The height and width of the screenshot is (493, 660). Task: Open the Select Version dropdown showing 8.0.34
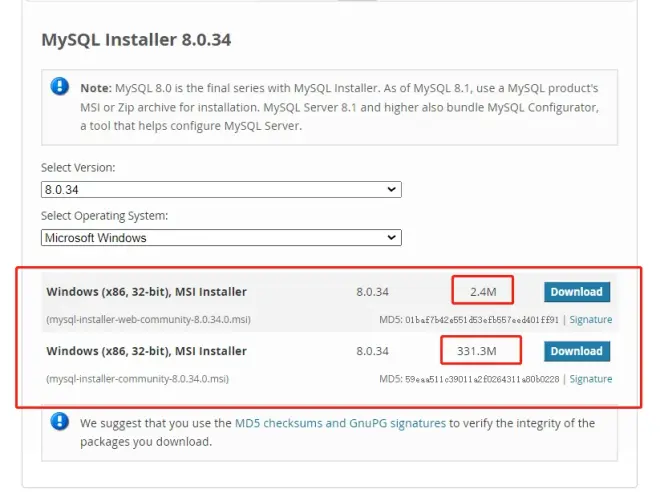[x=221, y=189]
